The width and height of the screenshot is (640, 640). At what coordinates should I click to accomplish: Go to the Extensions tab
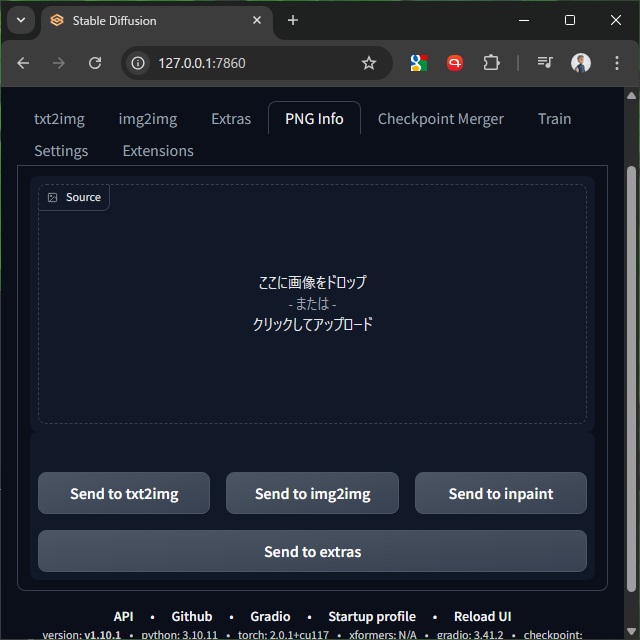point(158,151)
